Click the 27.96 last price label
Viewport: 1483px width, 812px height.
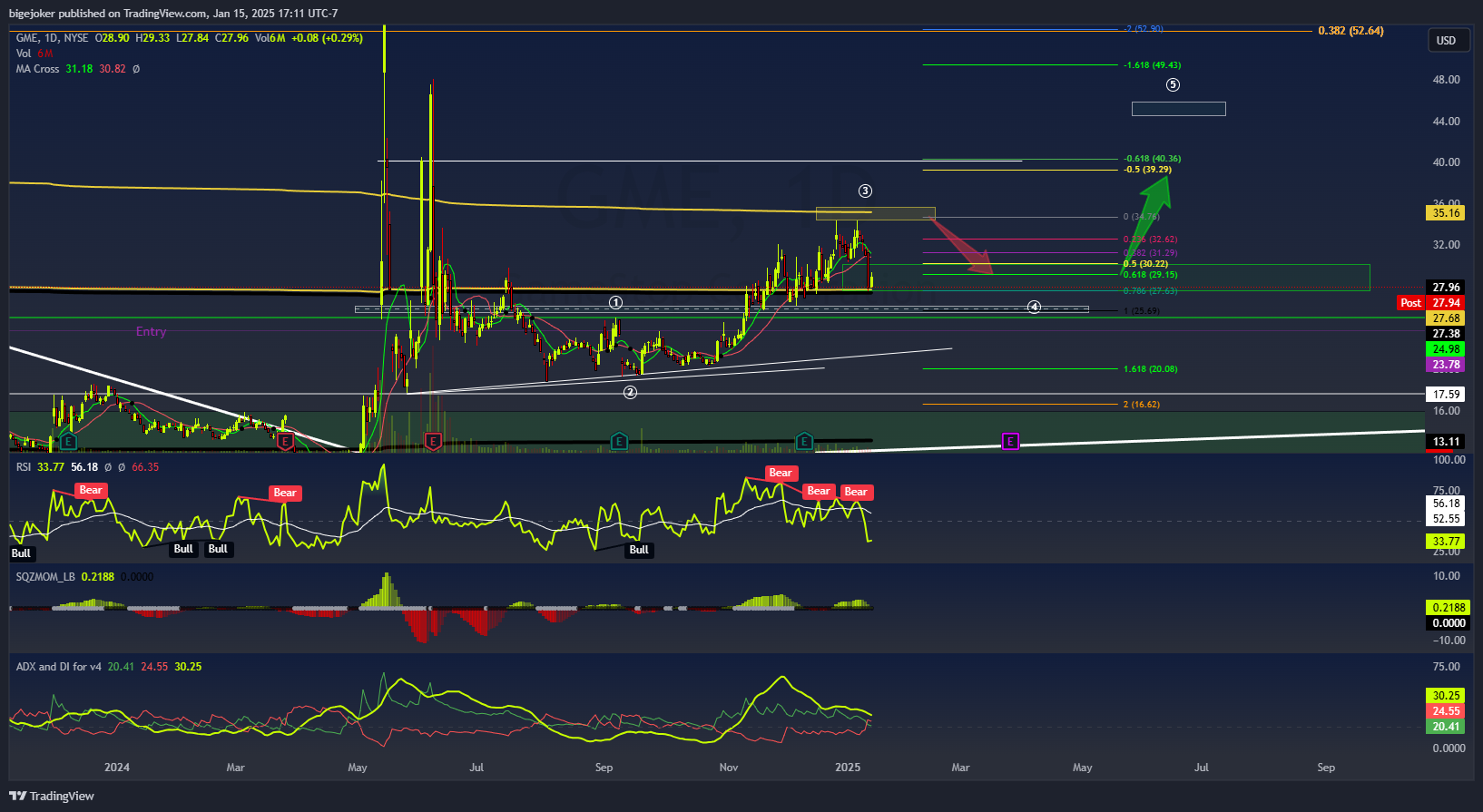(1446, 288)
